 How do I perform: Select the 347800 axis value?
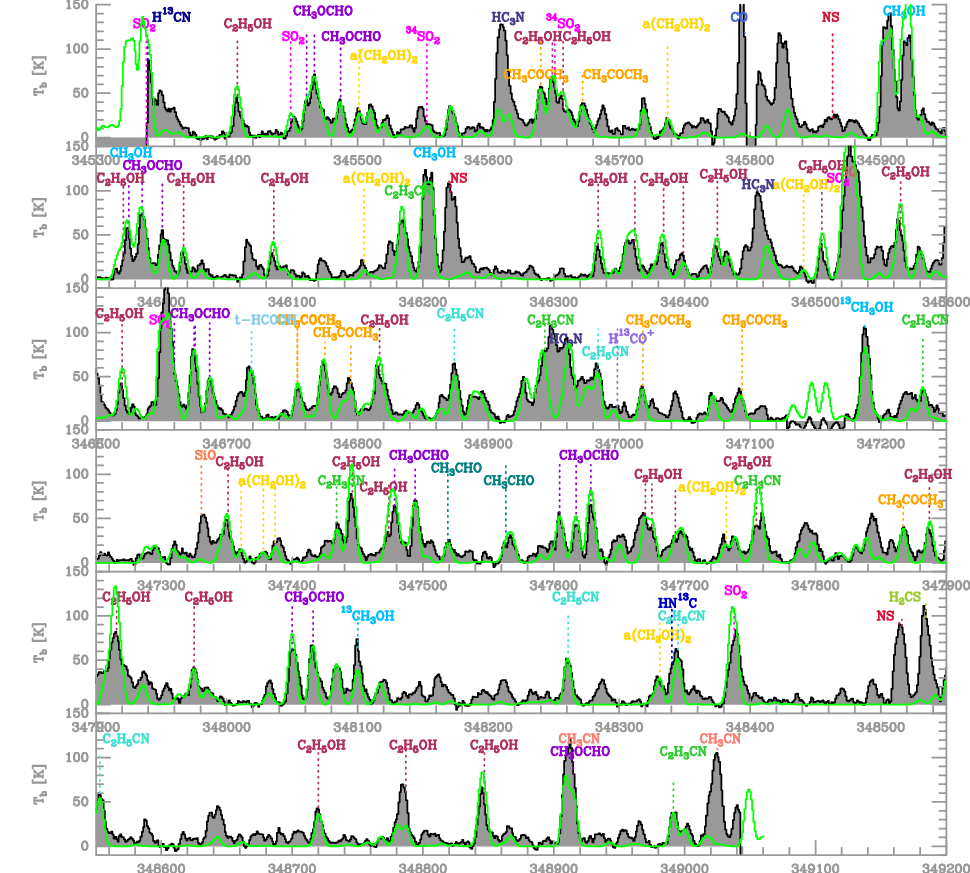click(x=815, y=585)
